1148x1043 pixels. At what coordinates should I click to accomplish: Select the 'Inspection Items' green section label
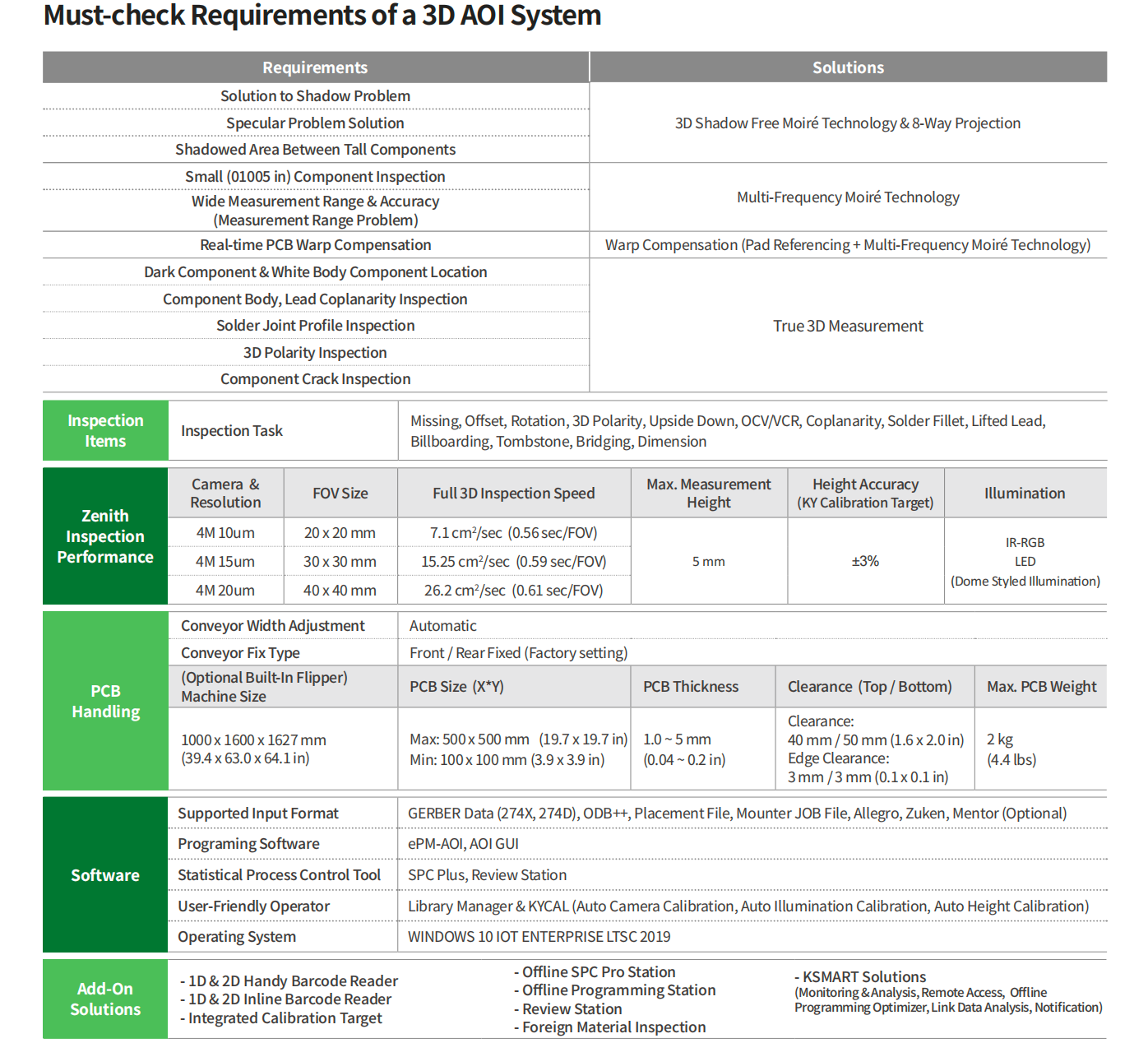(x=105, y=431)
